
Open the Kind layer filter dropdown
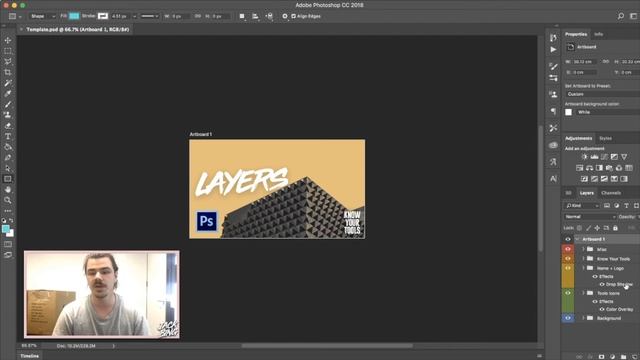tap(582, 206)
